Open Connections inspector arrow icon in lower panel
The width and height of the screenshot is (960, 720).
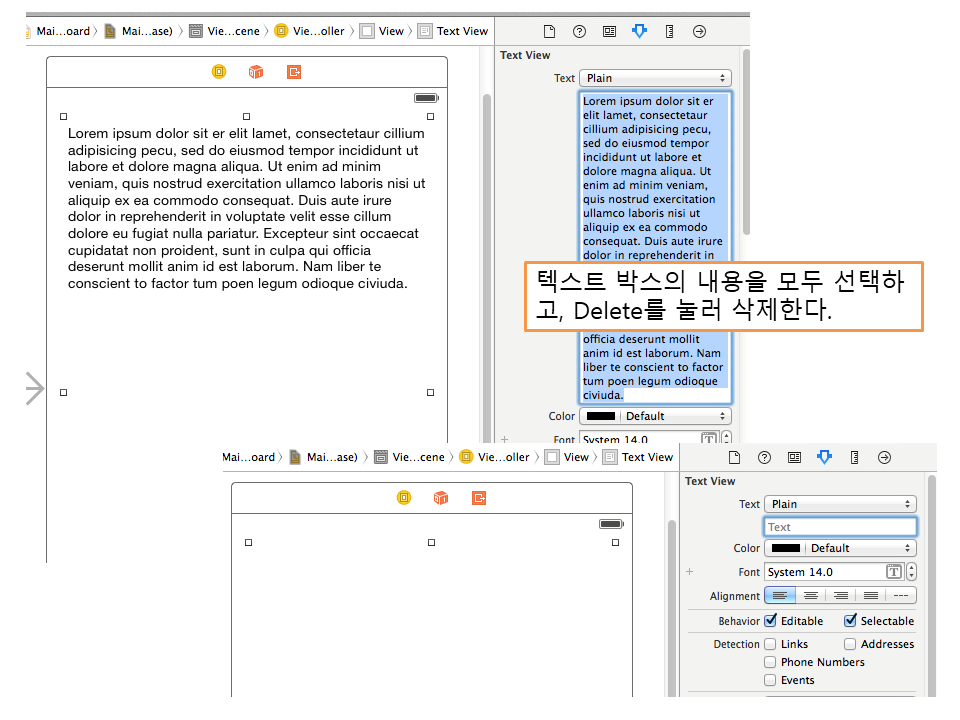(884, 457)
